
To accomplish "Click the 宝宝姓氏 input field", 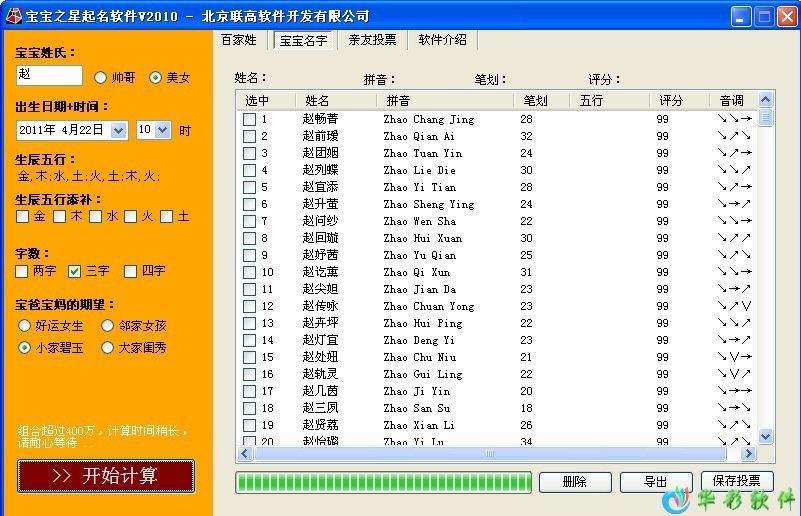I will point(49,75).
